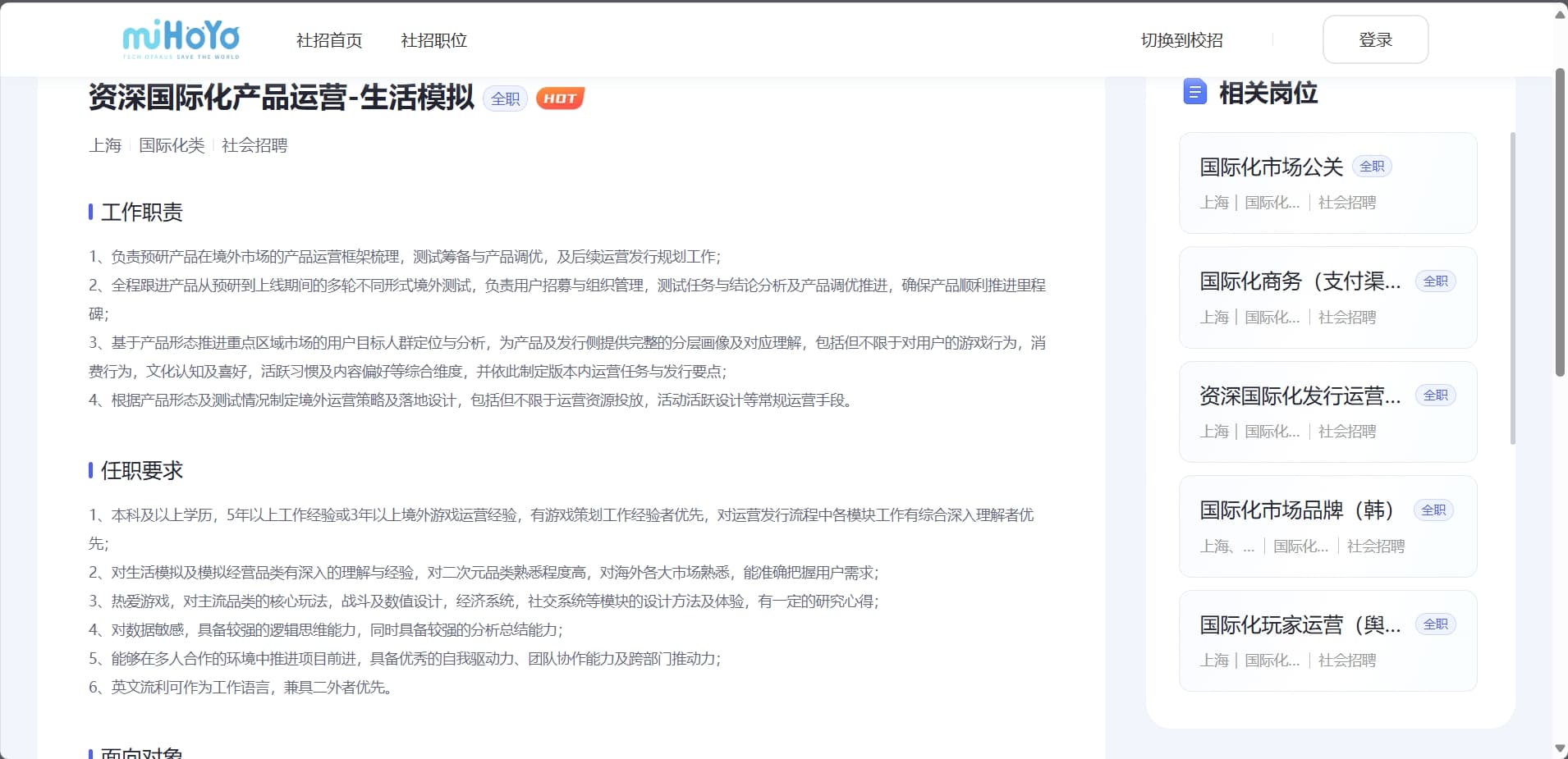Viewport: 1568px width, 759px height.
Task: Click page scrollbar down arrow
Action: pyautogui.click(x=1560, y=749)
